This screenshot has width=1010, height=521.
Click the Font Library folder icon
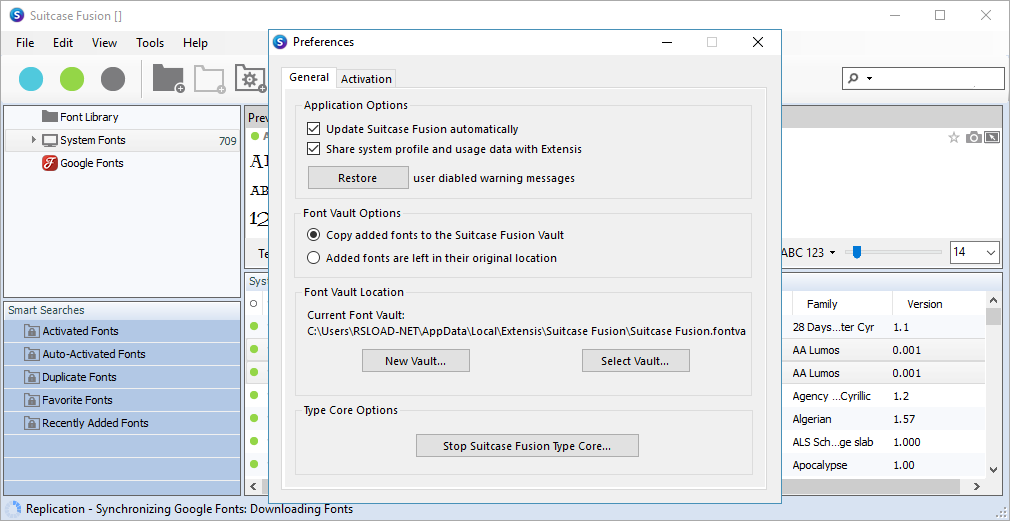pos(50,117)
